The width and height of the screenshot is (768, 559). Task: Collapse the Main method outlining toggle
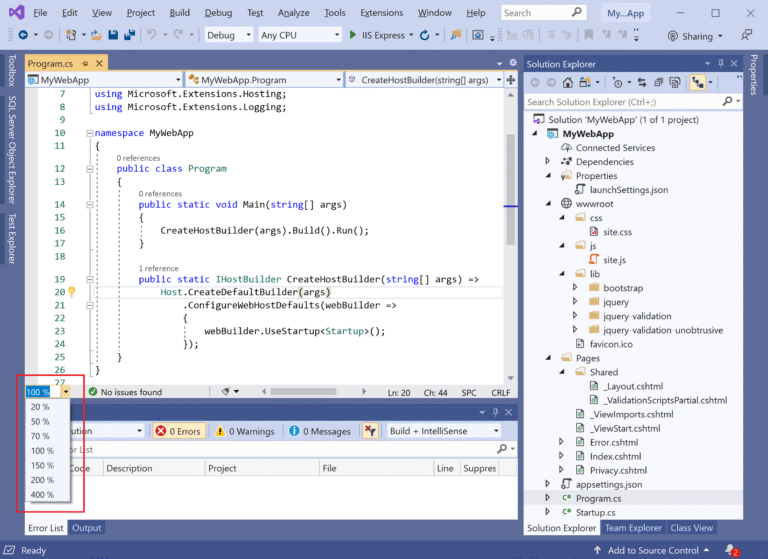click(x=90, y=204)
